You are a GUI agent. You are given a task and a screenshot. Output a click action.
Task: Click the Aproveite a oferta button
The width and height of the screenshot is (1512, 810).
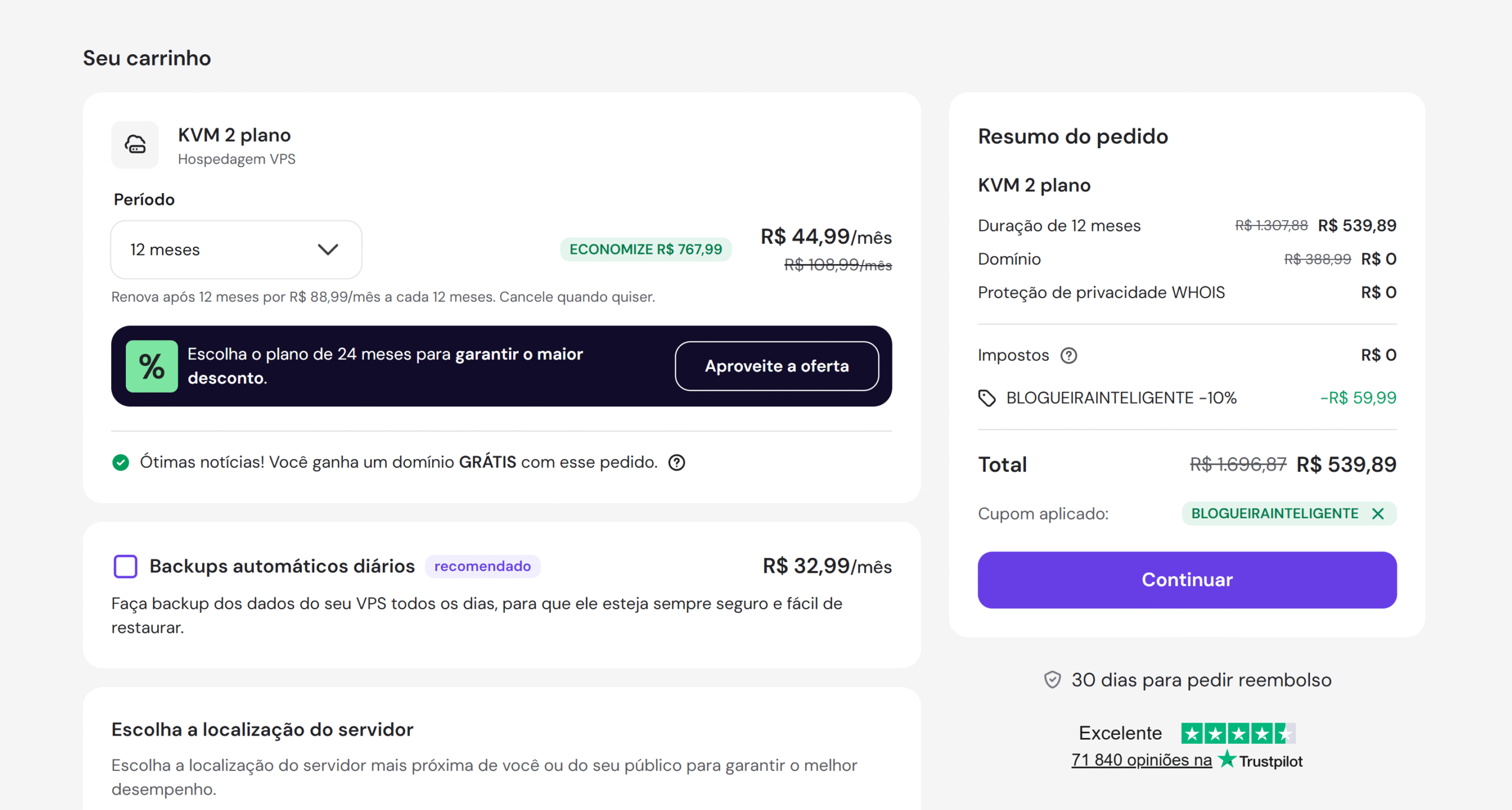coord(777,366)
